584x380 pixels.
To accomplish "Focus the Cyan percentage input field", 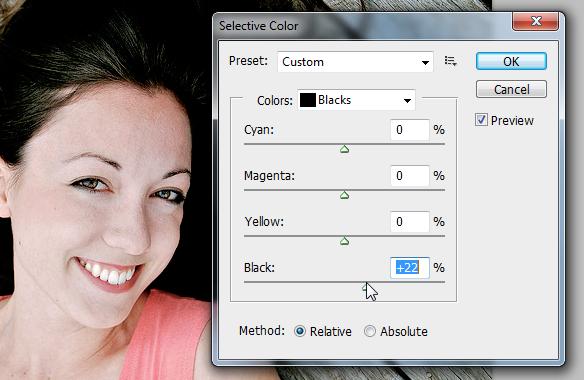I will [x=410, y=130].
